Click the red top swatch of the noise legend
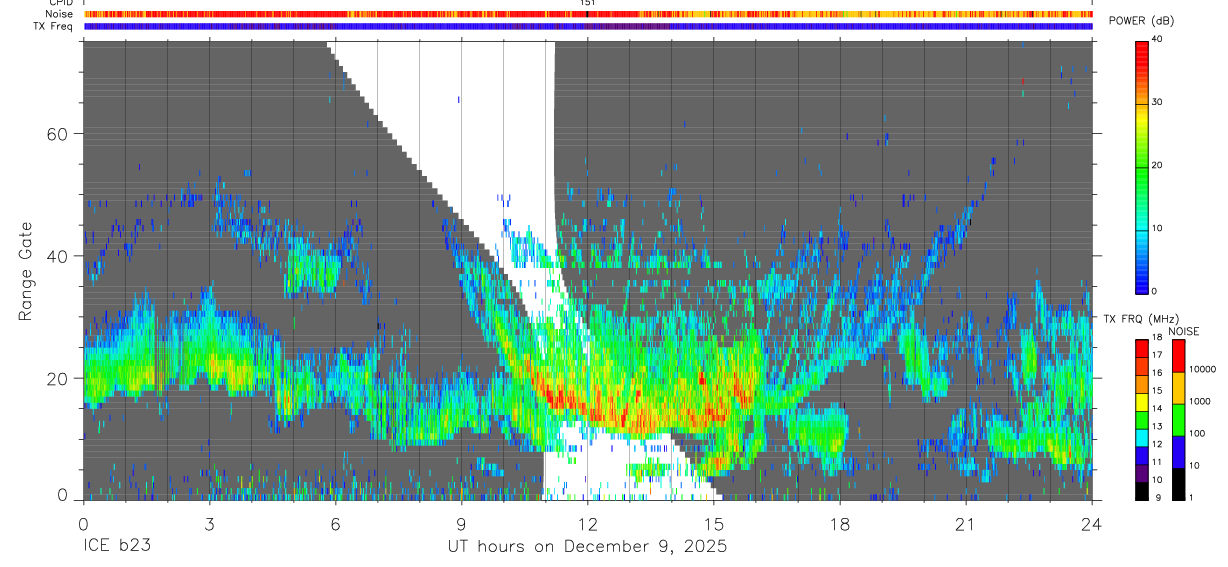 coord(1178,356)
